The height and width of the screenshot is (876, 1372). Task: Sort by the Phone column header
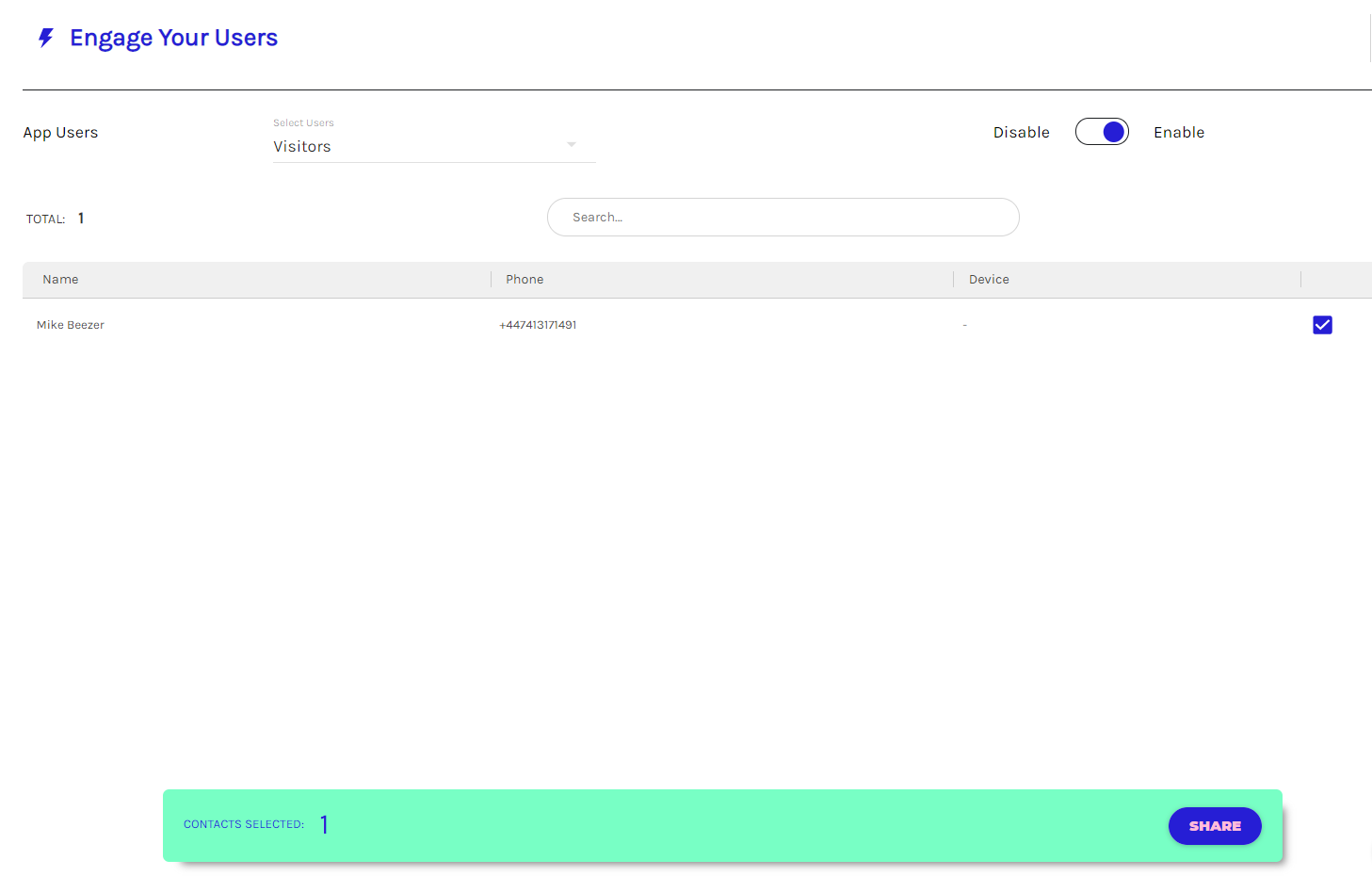click(x=525, y=280)
